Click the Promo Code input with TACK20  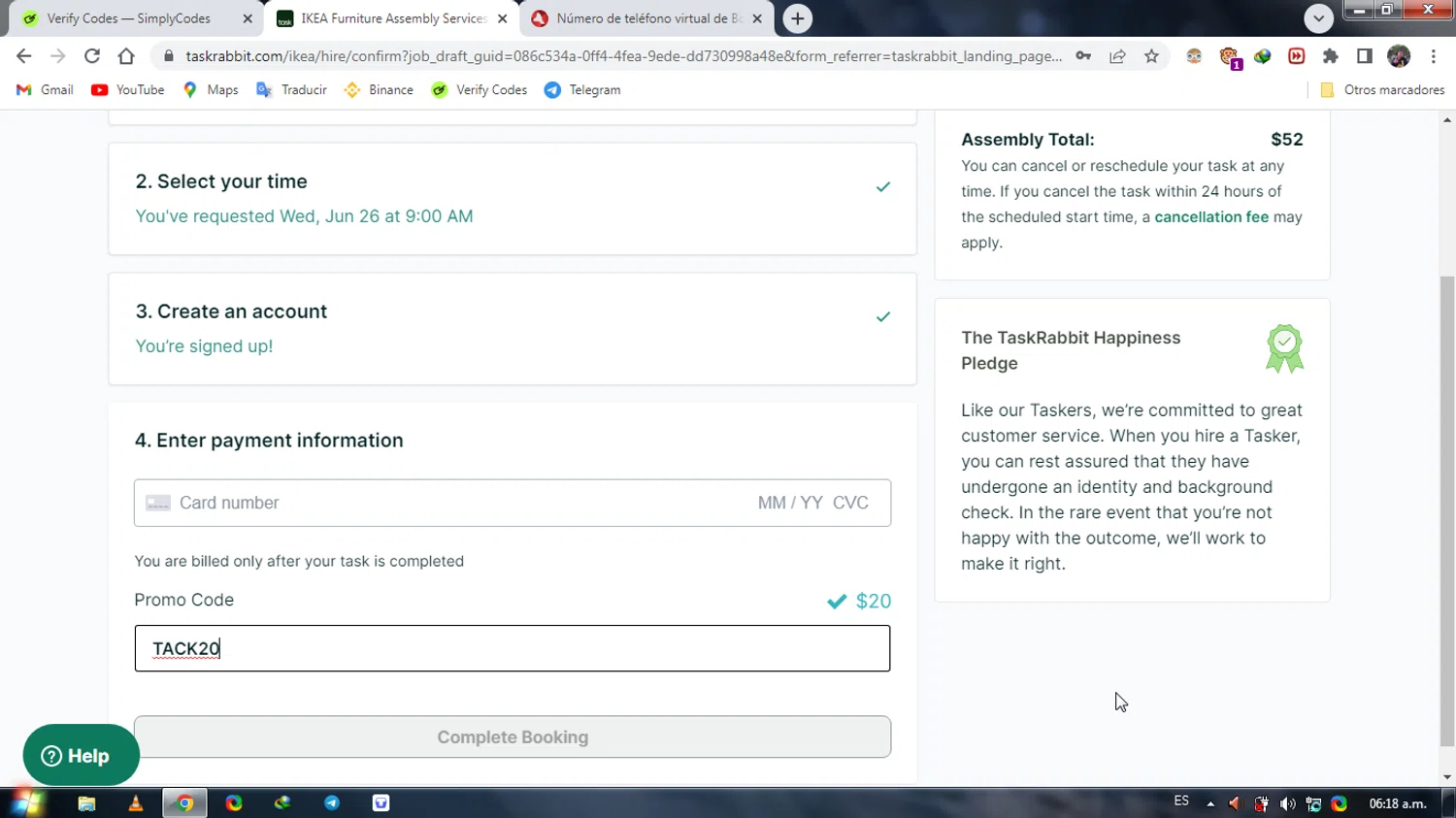pos(513,648)
